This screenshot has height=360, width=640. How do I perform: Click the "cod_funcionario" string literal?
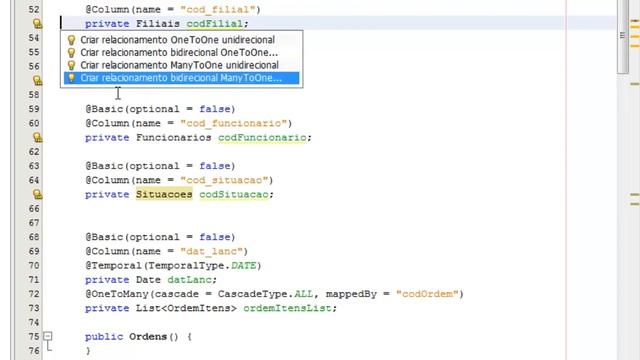(x=234, y=123)
